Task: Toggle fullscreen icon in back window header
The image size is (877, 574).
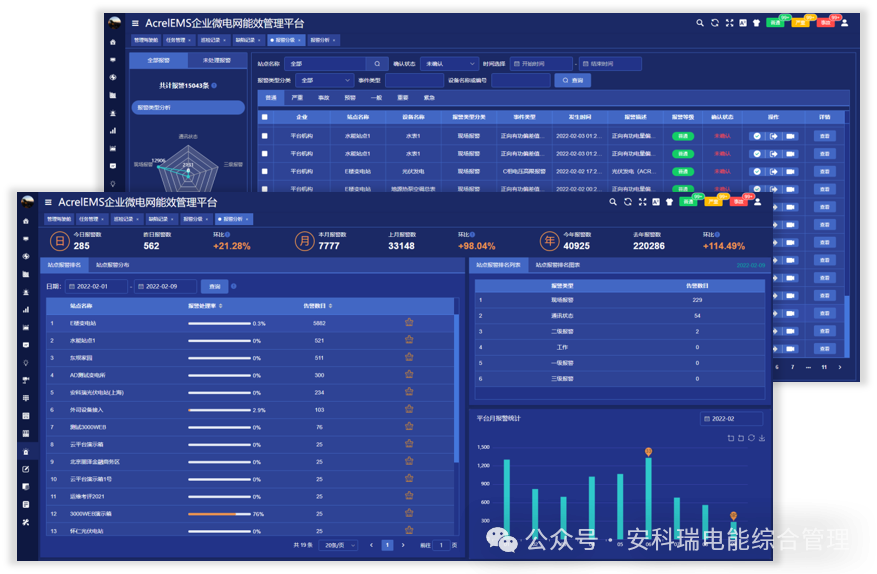Action: 729,23
